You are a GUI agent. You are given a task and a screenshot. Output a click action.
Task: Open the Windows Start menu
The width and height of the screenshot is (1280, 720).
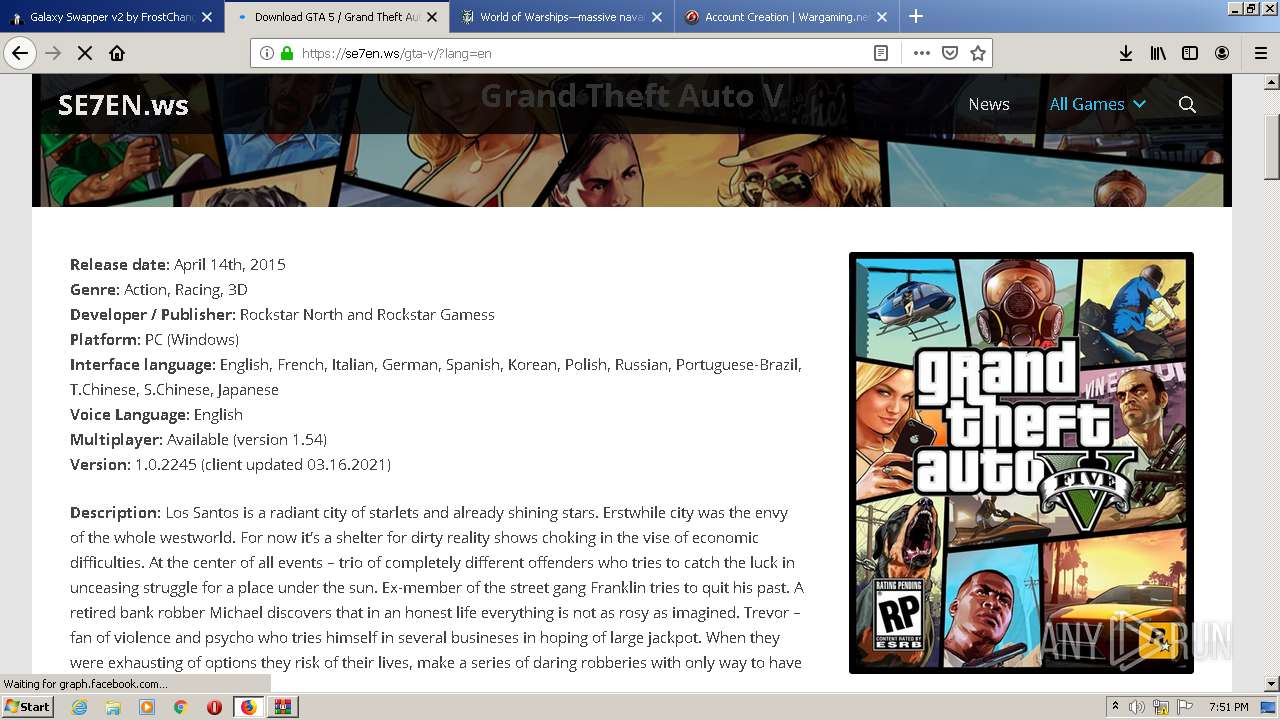(x=28, y=707)
